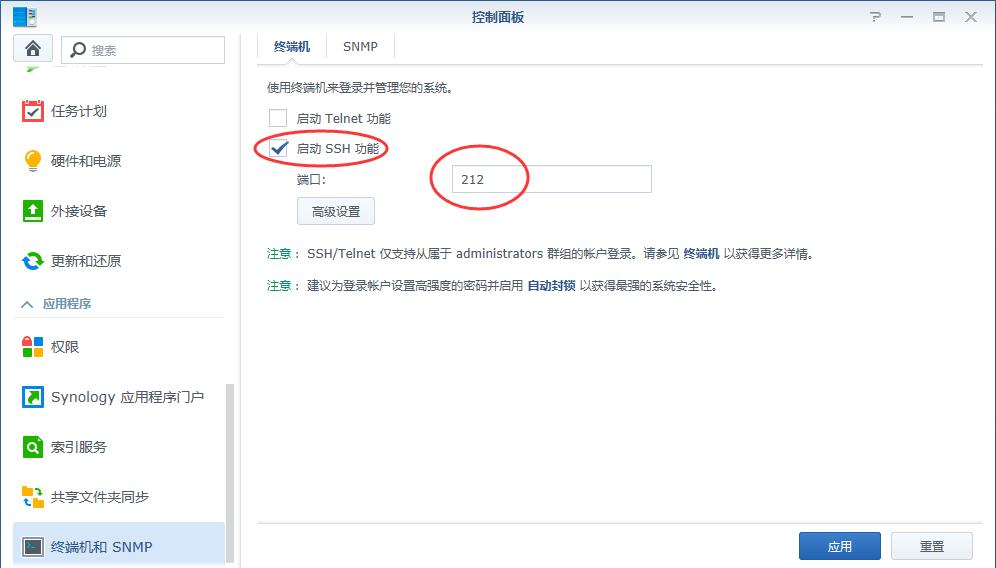Select 索引服务 indexing service icon
This screenshot has width=996, height=568.
(33, 447)
